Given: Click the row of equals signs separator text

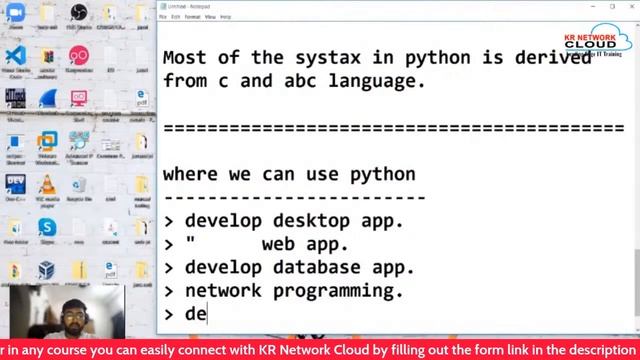Looking at the screenshot, I should pyautogui.click(x=394, y=128).
